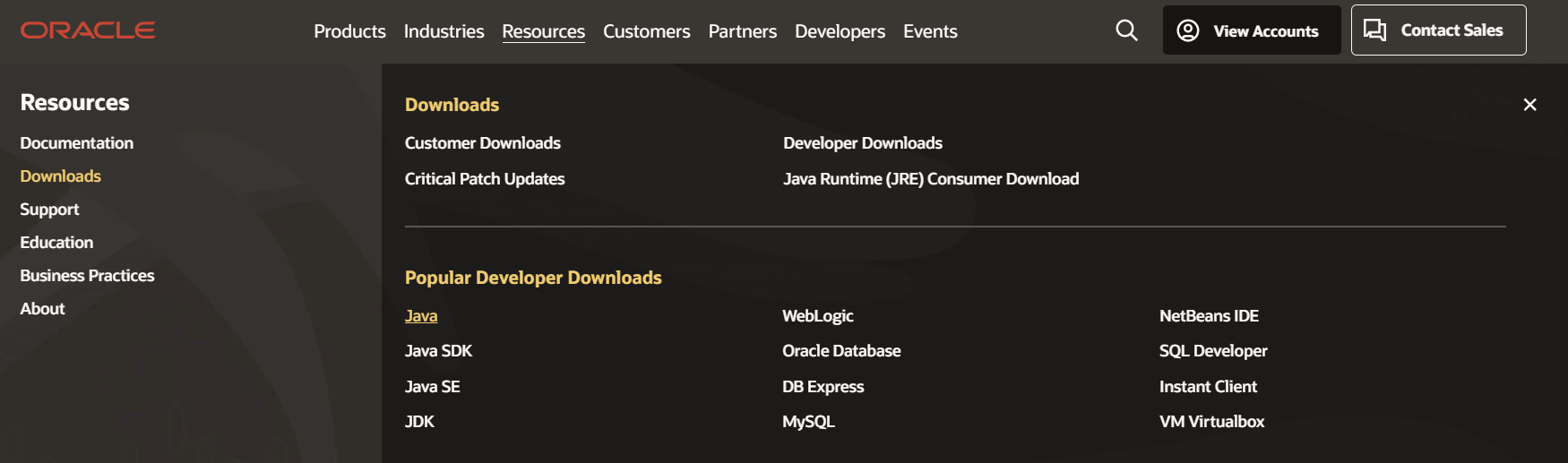Open the WebLogic link
Viewport: 1568px width, 463px height.
(817, 316)
